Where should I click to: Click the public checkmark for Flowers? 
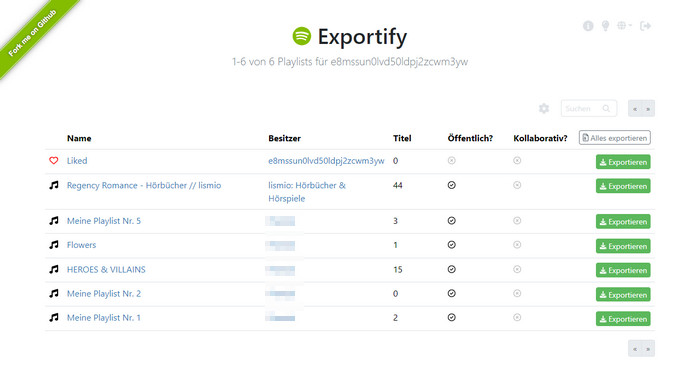(451, 245)
